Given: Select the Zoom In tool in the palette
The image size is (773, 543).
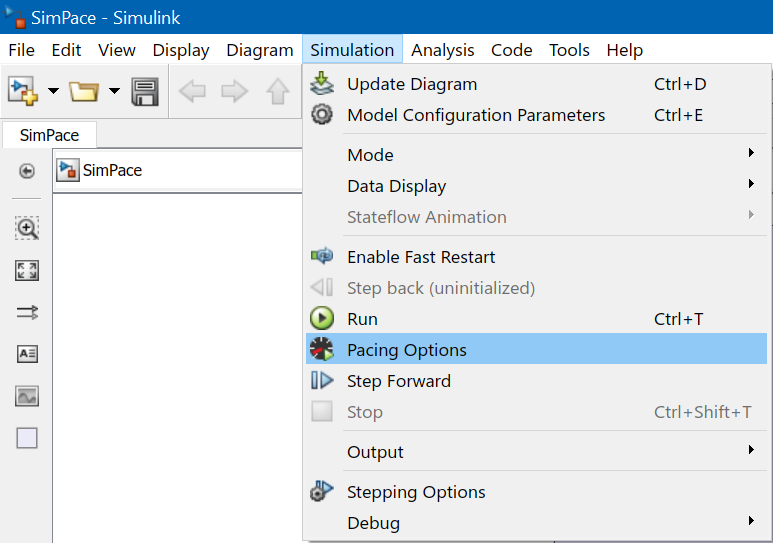Looking at the screenshot, I should (27, 228).
